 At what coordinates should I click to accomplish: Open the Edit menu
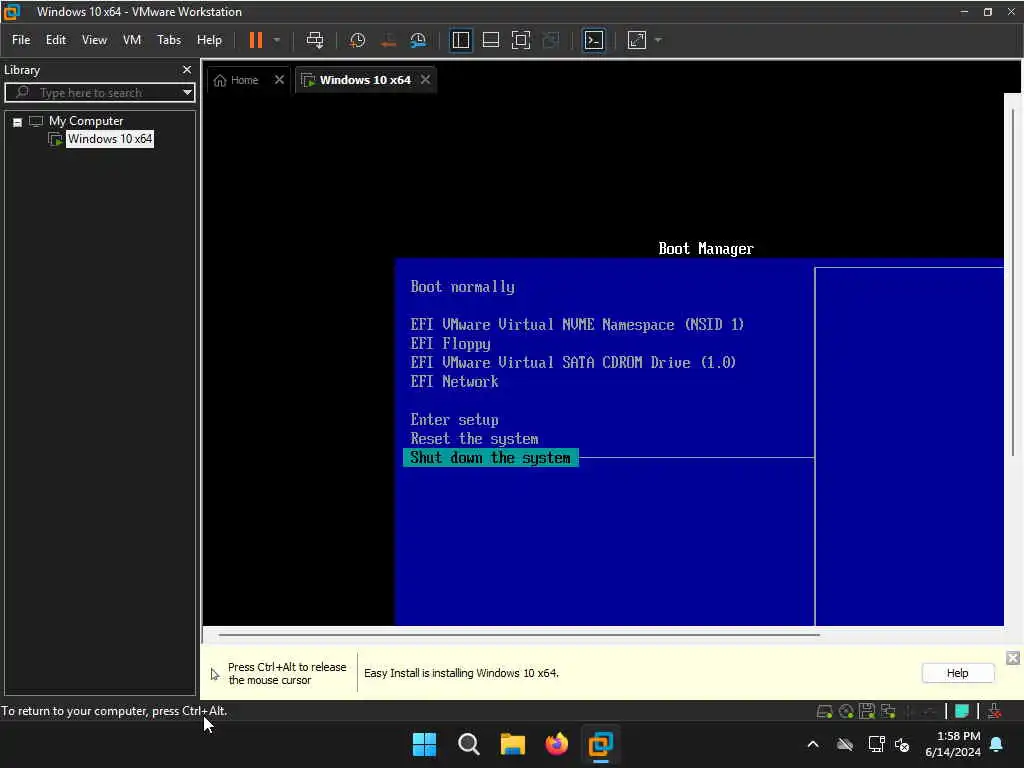point(56,40)
